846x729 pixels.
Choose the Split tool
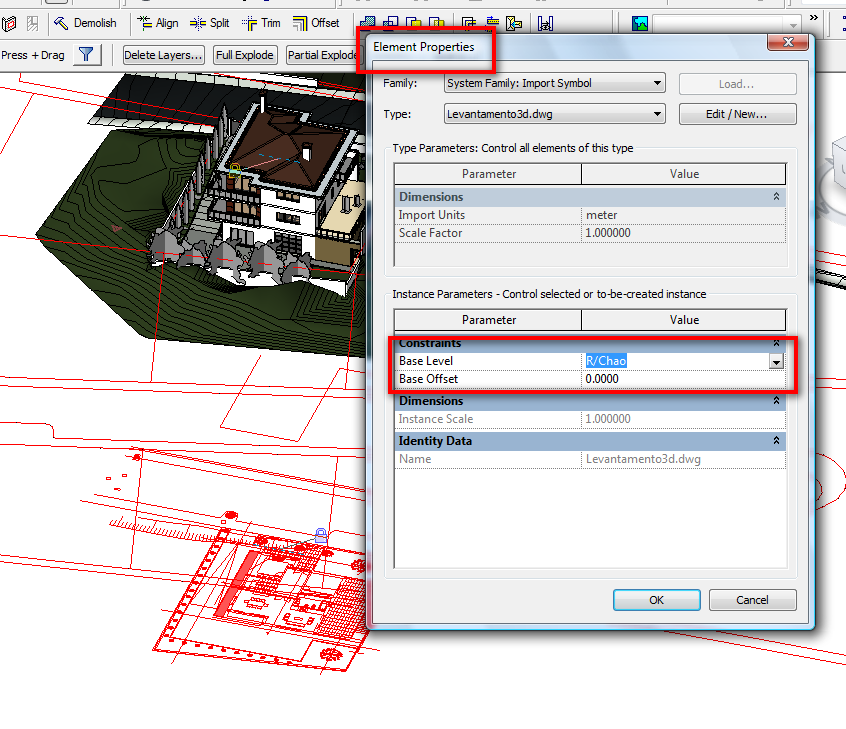pos(209,23)
